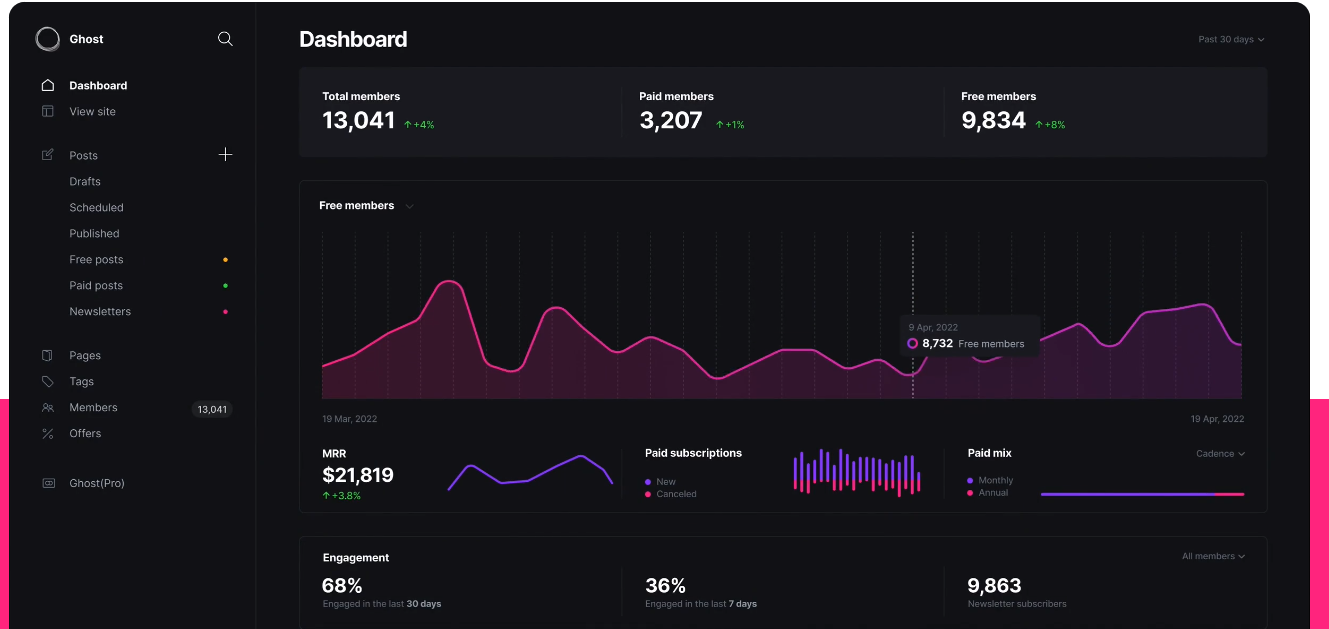Click the Paid mix progress bar
This screenshot has height=629, width=1329.
(x=1142, y=494)
